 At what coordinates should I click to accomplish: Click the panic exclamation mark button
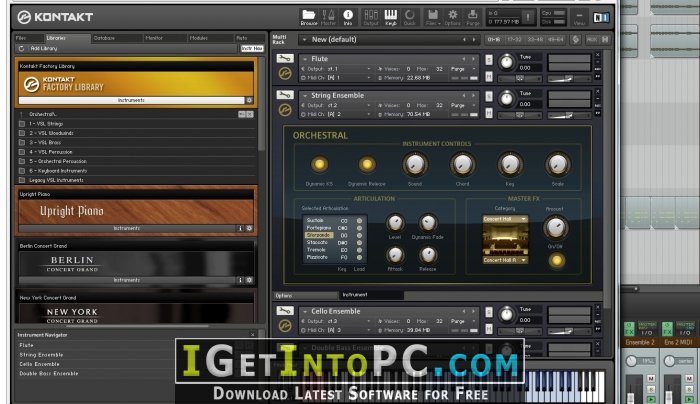[x=528, y=17]
